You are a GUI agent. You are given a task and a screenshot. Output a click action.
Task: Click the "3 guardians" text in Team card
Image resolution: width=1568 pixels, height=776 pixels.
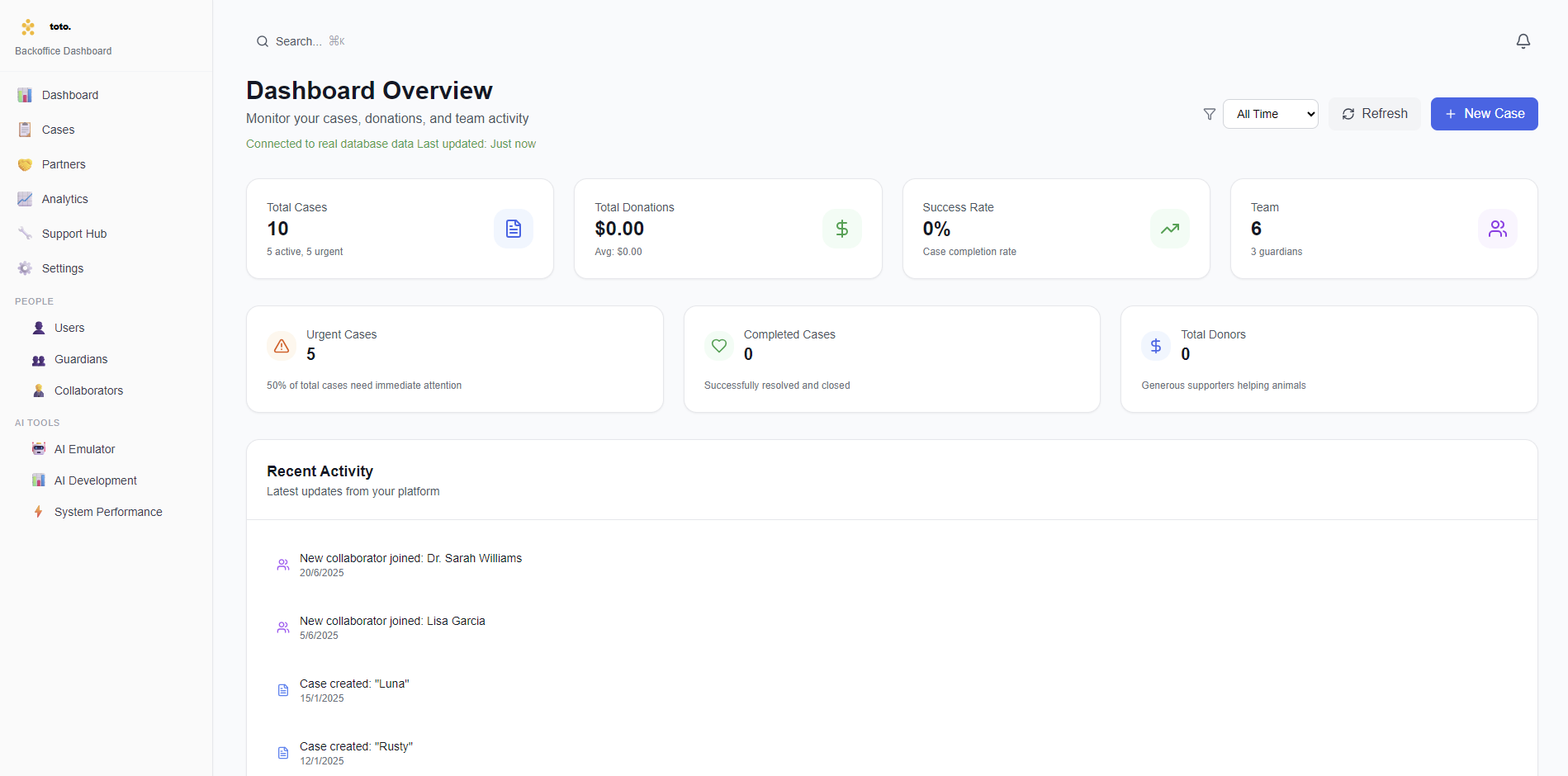1277,252
